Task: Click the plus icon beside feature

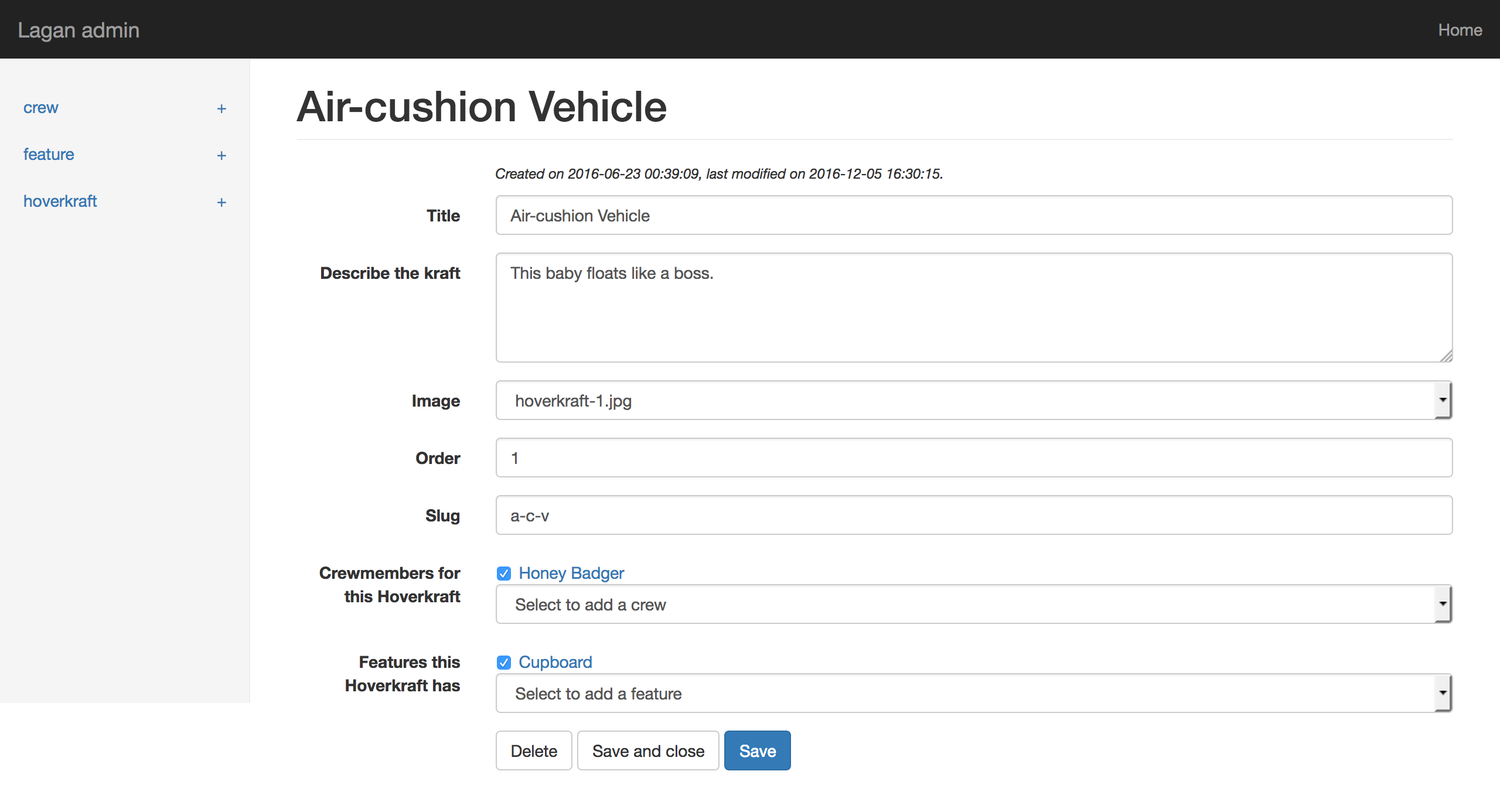Action: point(221,156)
